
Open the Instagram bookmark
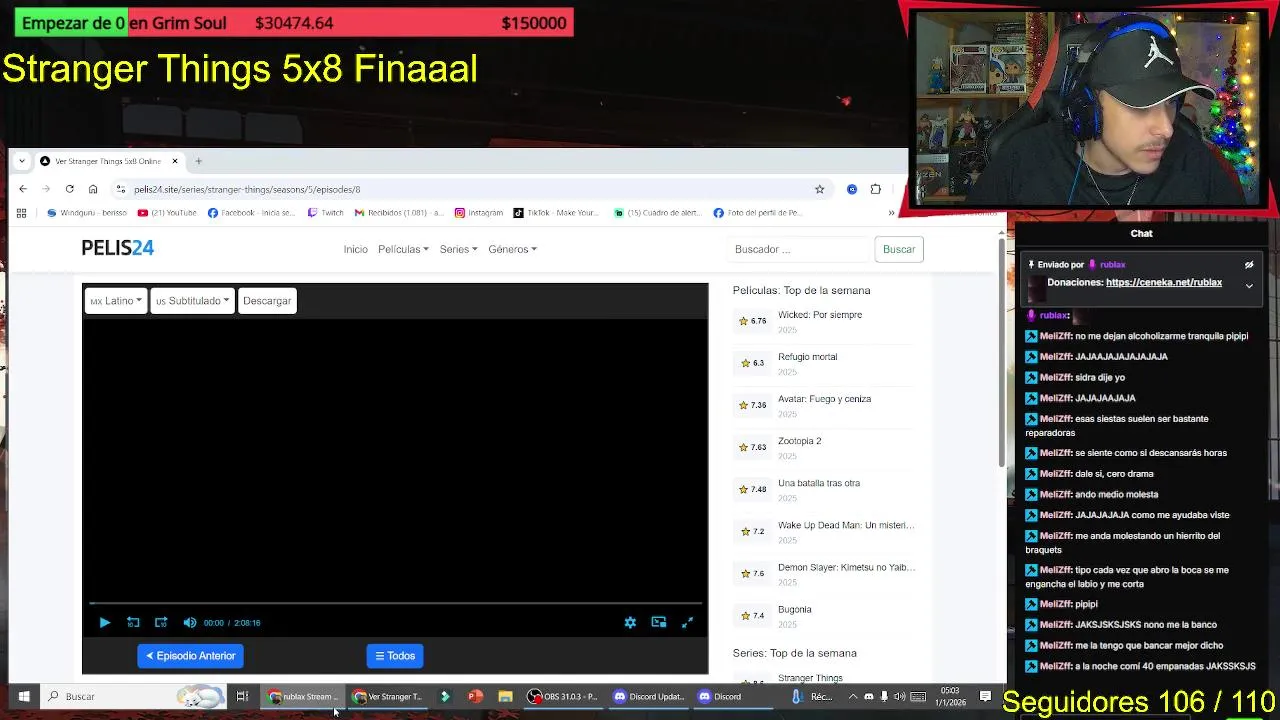coord(479,213)
